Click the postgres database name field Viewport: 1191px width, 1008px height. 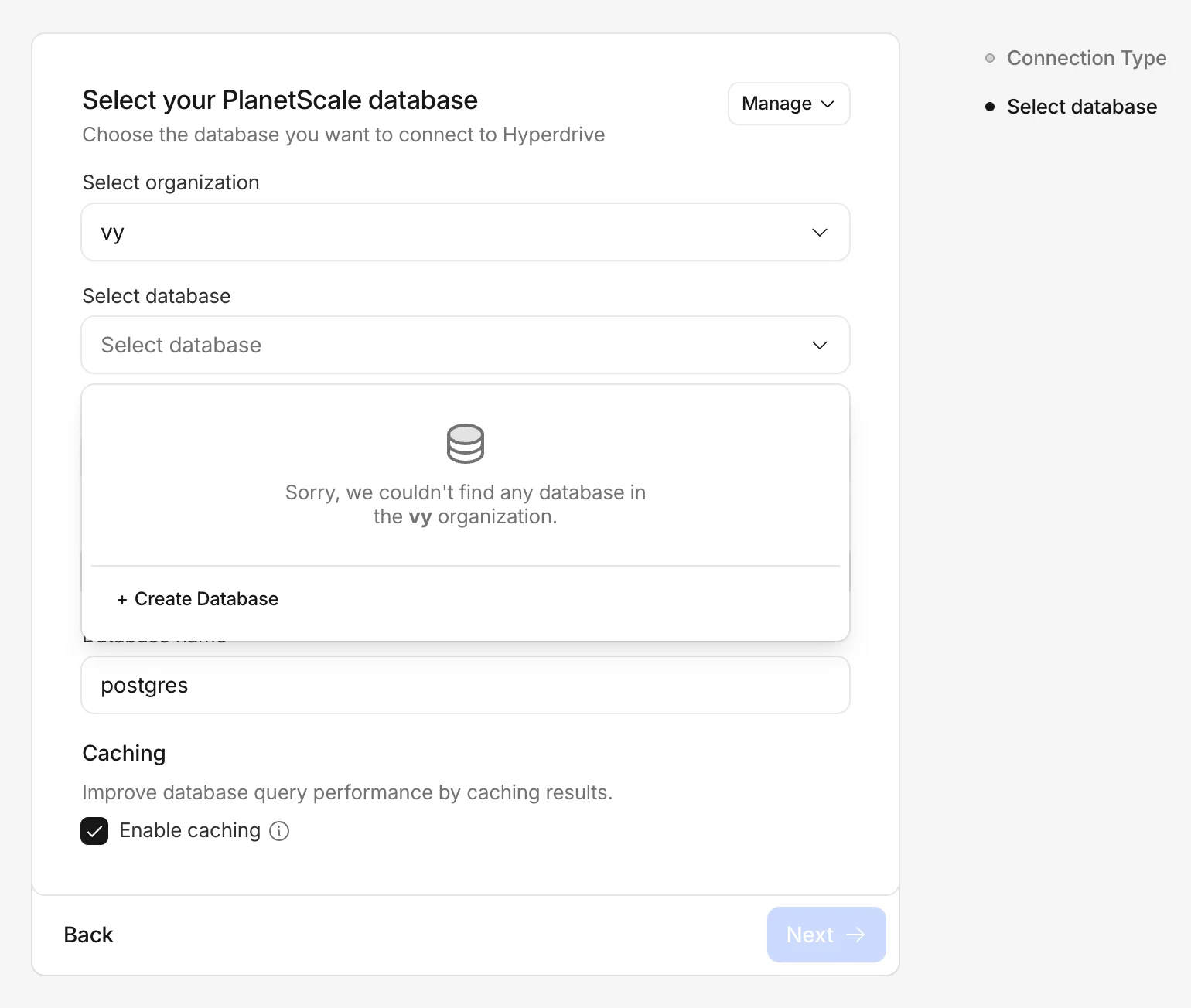tap(465, 685)
